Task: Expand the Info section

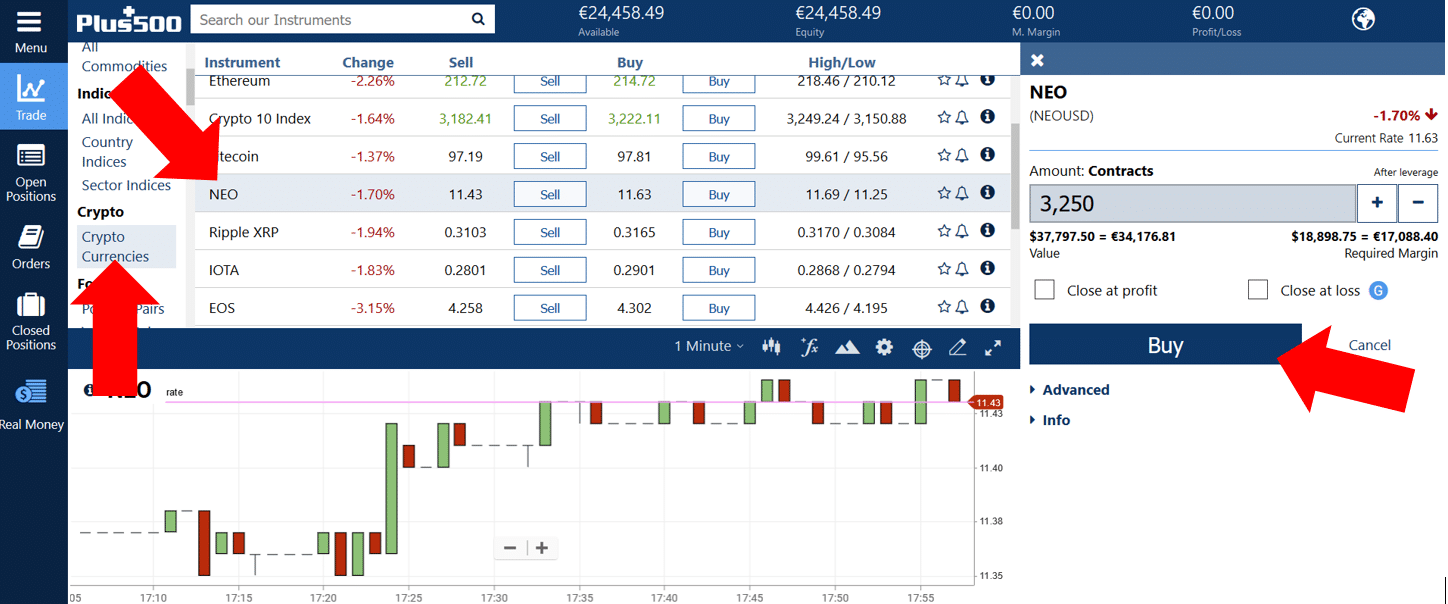Action: [1055, 420]
